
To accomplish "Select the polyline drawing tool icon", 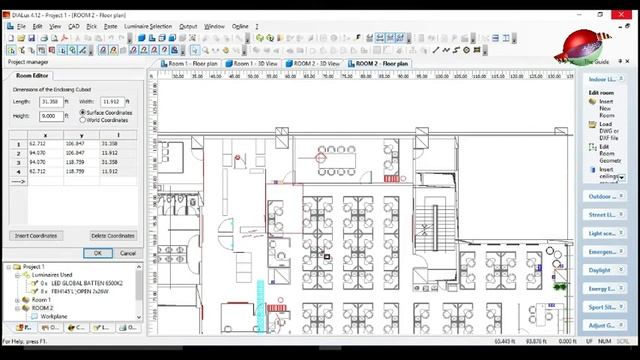I will coord(446,50).
